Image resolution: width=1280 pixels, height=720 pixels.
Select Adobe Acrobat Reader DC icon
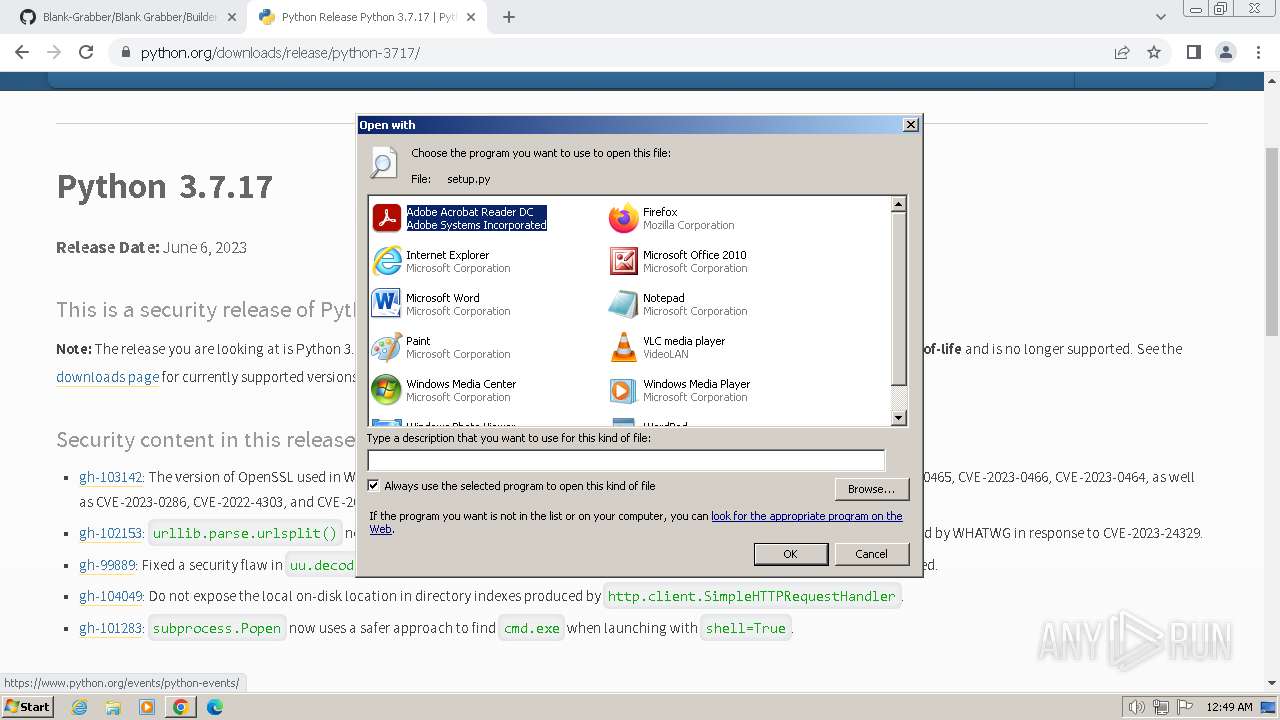point(387,218)
